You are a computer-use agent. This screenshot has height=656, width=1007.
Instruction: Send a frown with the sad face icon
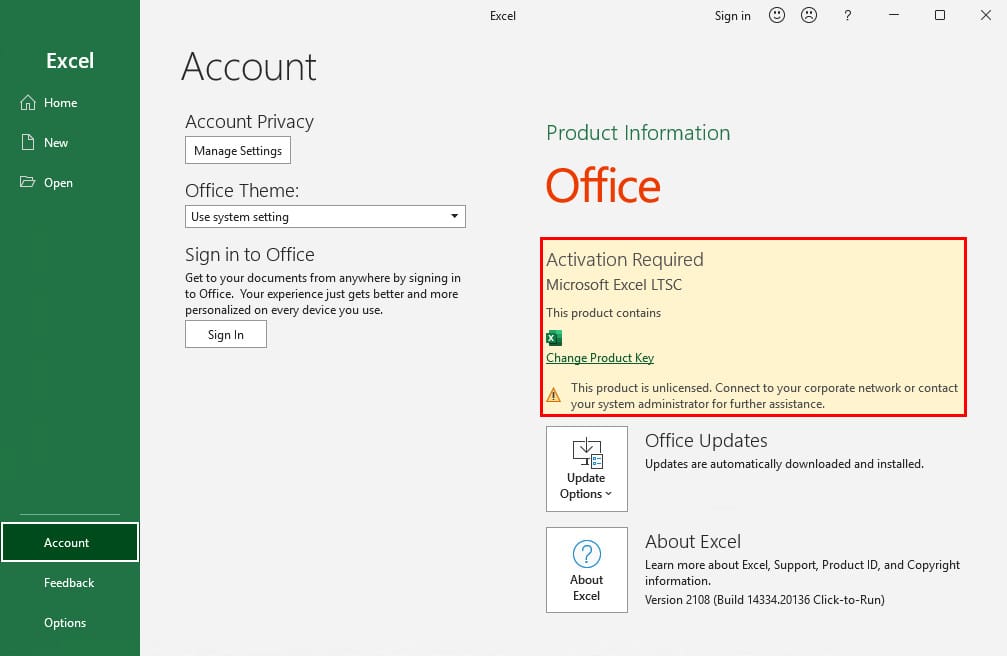[x=809, y=15]
